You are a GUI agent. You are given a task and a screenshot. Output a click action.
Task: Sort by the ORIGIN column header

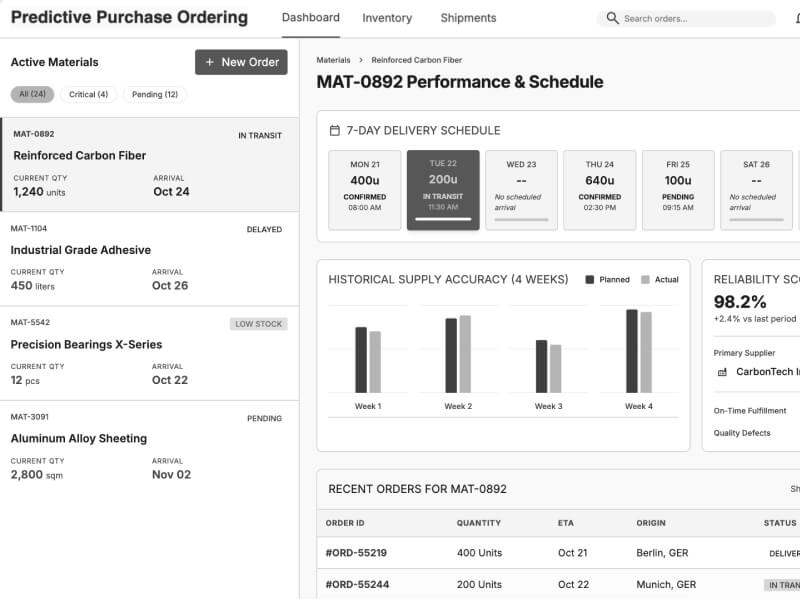point(651,523)
